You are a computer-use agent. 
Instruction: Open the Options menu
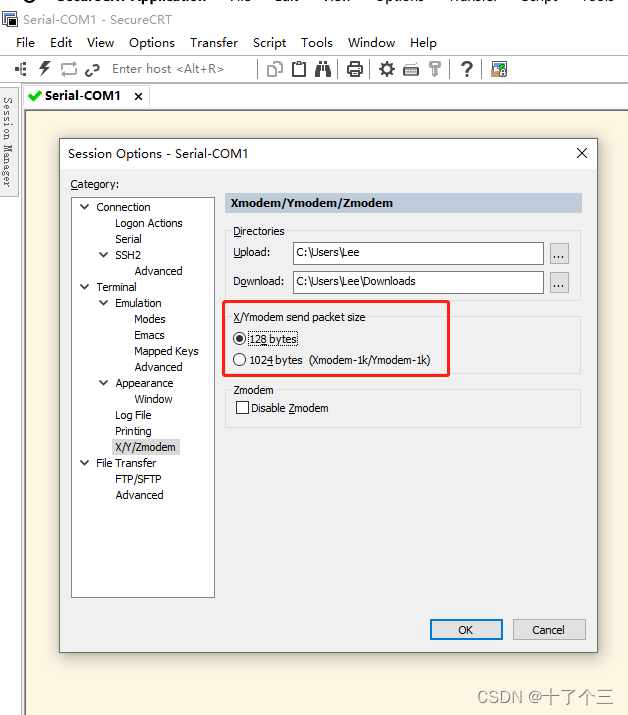[x=152, y=43]
